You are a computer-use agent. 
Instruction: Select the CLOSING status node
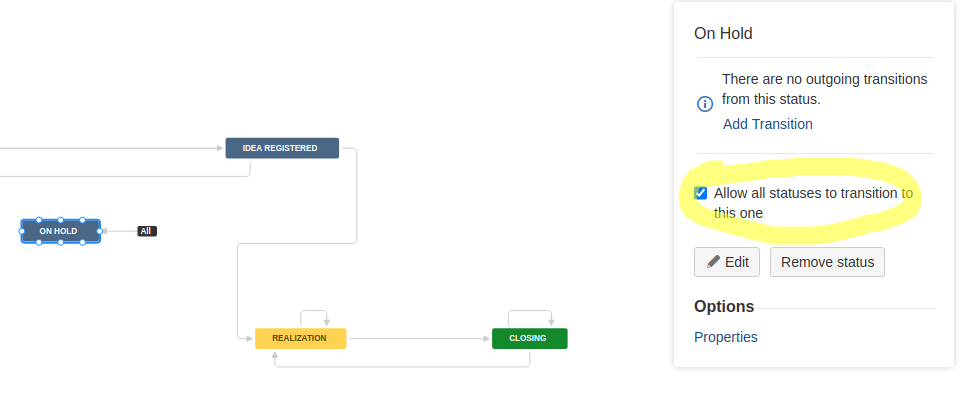click(529, 339)
